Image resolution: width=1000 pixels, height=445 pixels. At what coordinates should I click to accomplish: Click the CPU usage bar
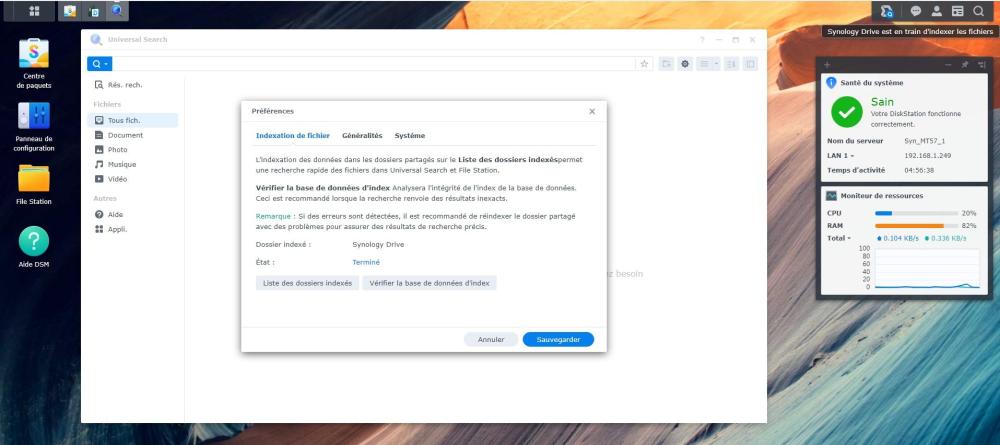click(x=916, y=214)
